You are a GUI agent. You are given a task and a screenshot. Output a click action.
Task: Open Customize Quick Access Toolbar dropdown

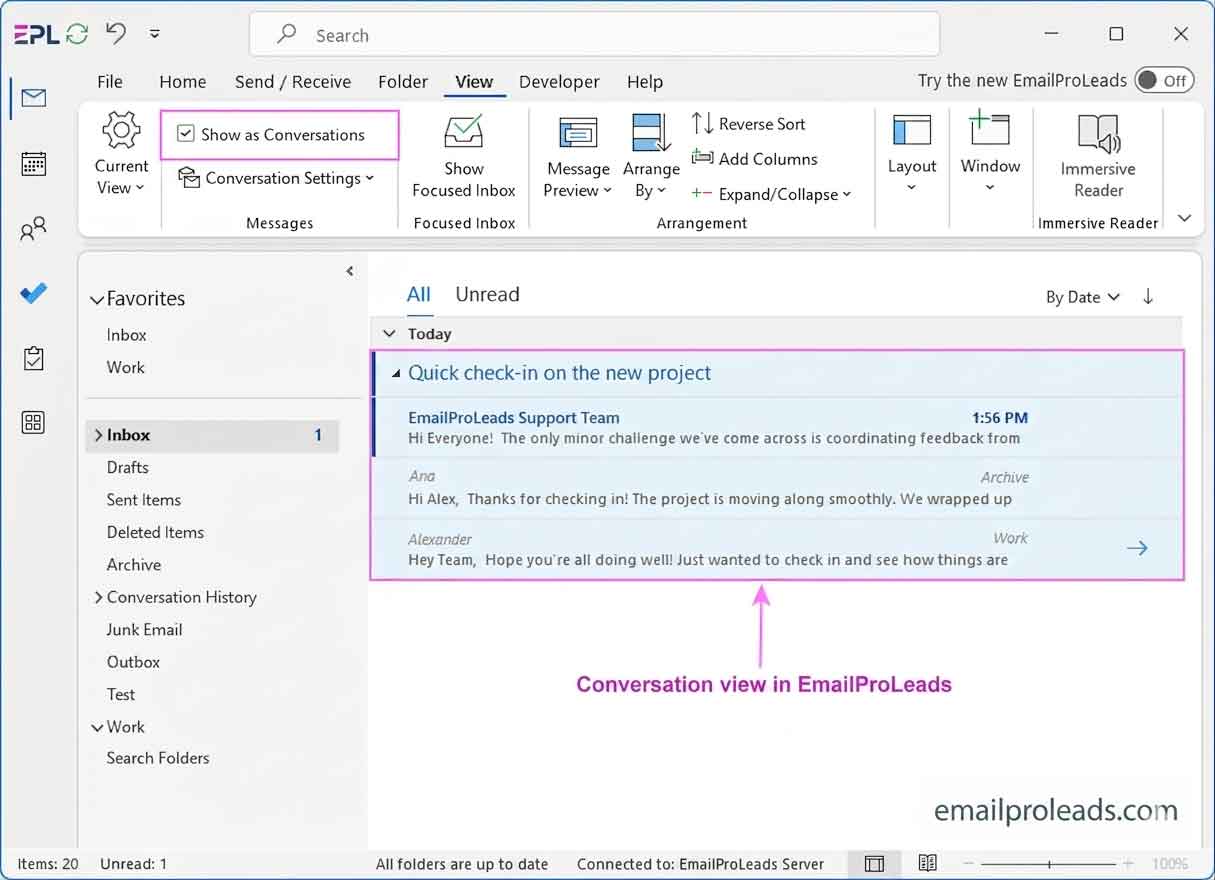(x=154, y=34)
